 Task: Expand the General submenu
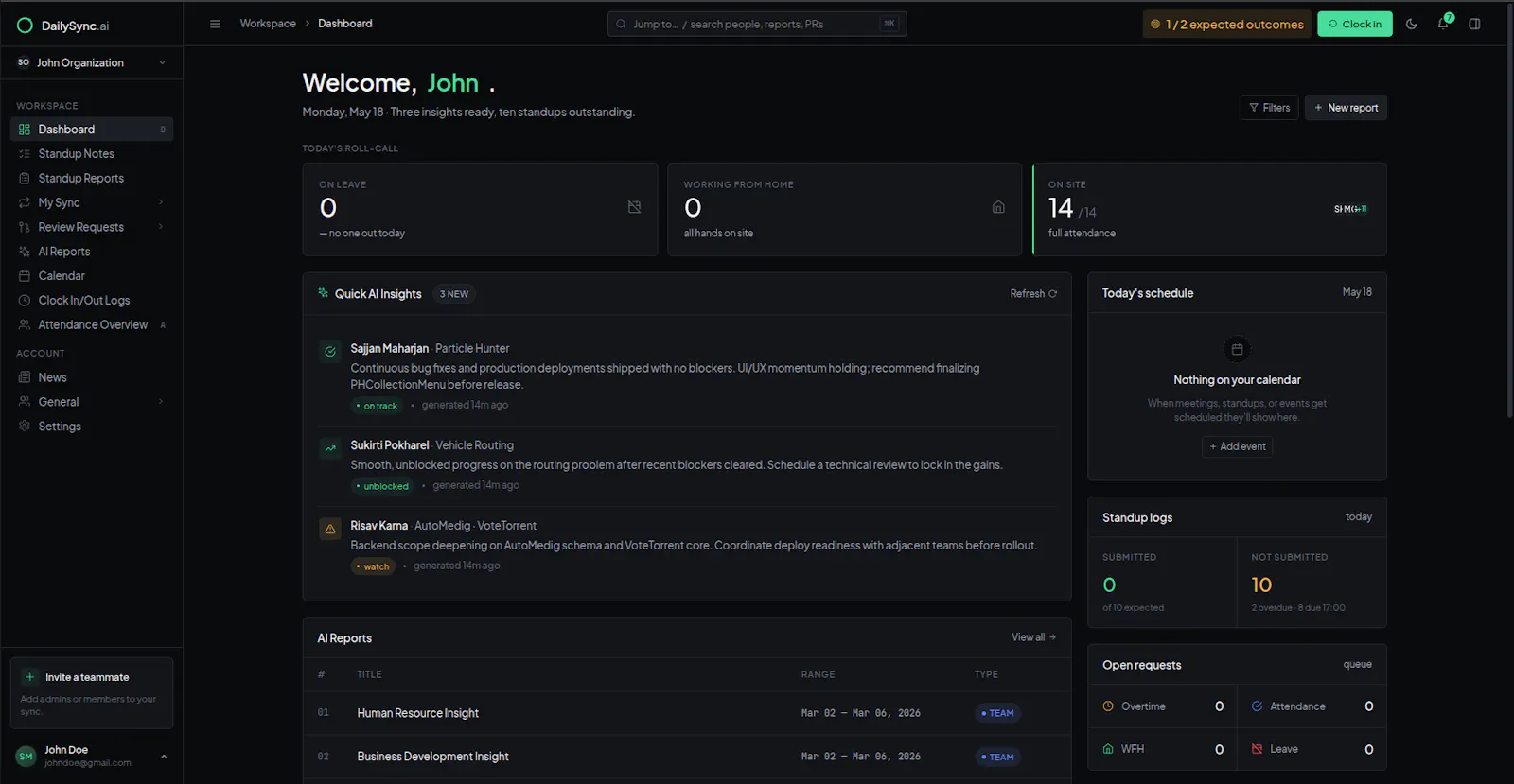(x=161, y=402)
